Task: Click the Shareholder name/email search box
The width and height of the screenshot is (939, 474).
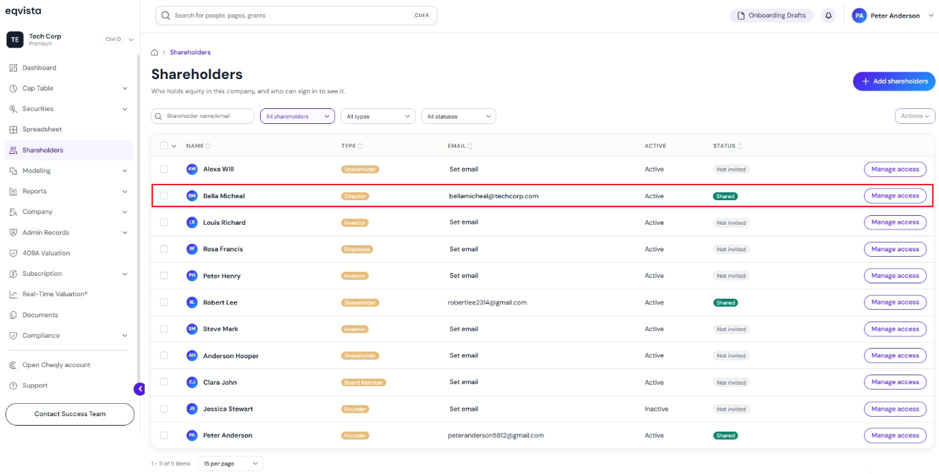Action: coord(202,116)
